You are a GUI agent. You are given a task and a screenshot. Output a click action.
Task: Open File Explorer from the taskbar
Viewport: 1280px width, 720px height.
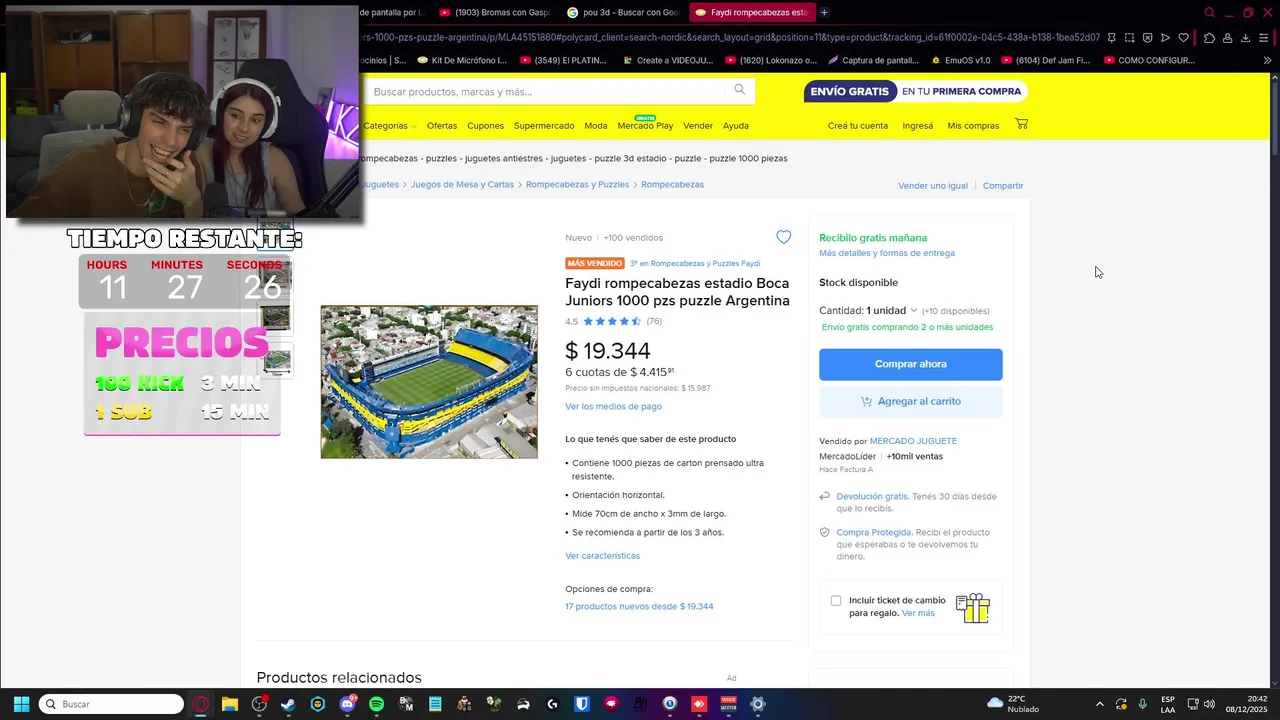point(229,704)
